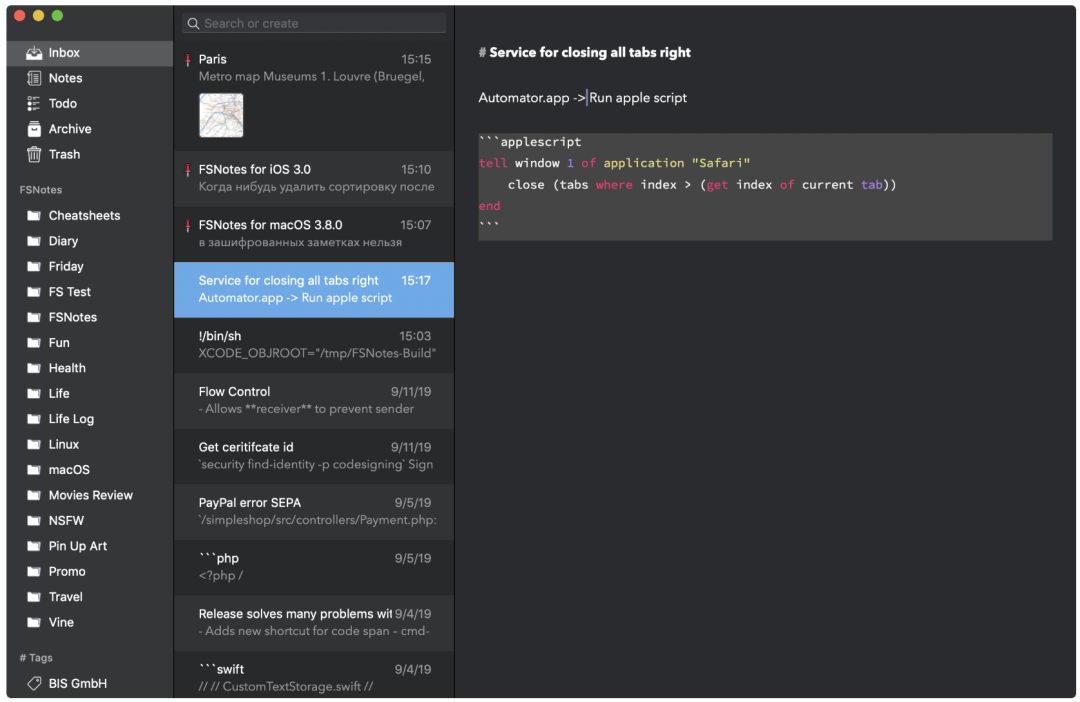The height and width of the screenshot is (702, 1080).
Task: Click the Fun folder icon
Action: (x=34, y=343)
